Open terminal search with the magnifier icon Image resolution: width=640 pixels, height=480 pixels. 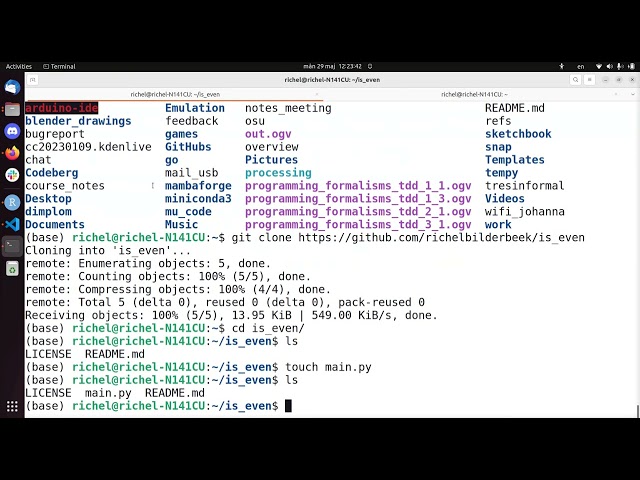(576, 80)
